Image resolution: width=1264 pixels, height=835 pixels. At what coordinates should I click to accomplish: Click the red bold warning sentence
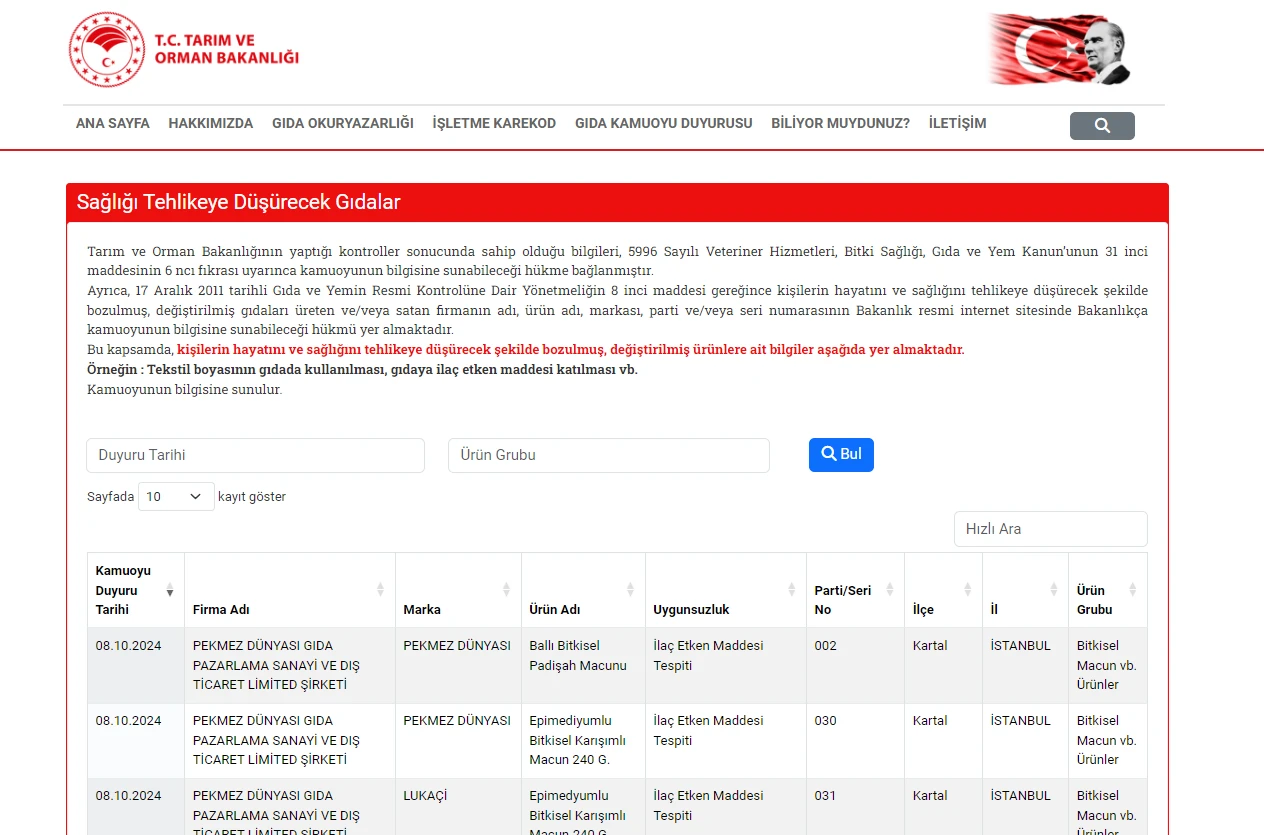coord(571,349)
